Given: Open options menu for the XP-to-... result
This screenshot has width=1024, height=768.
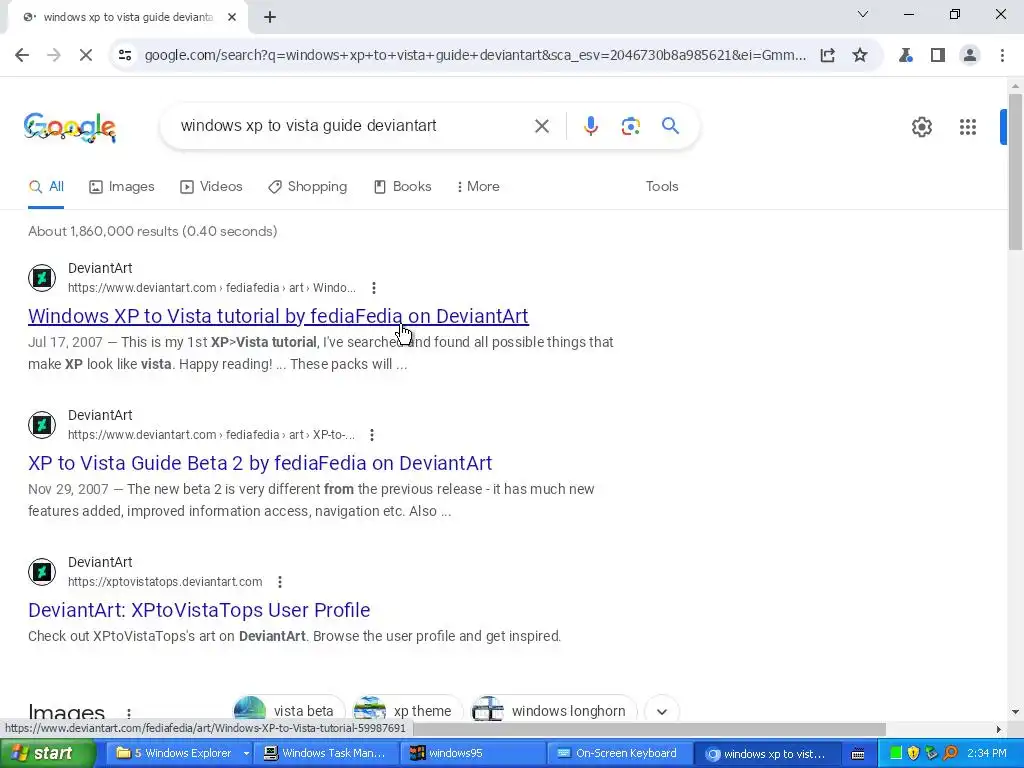Looking at the screenshot, I should (372, 435).
